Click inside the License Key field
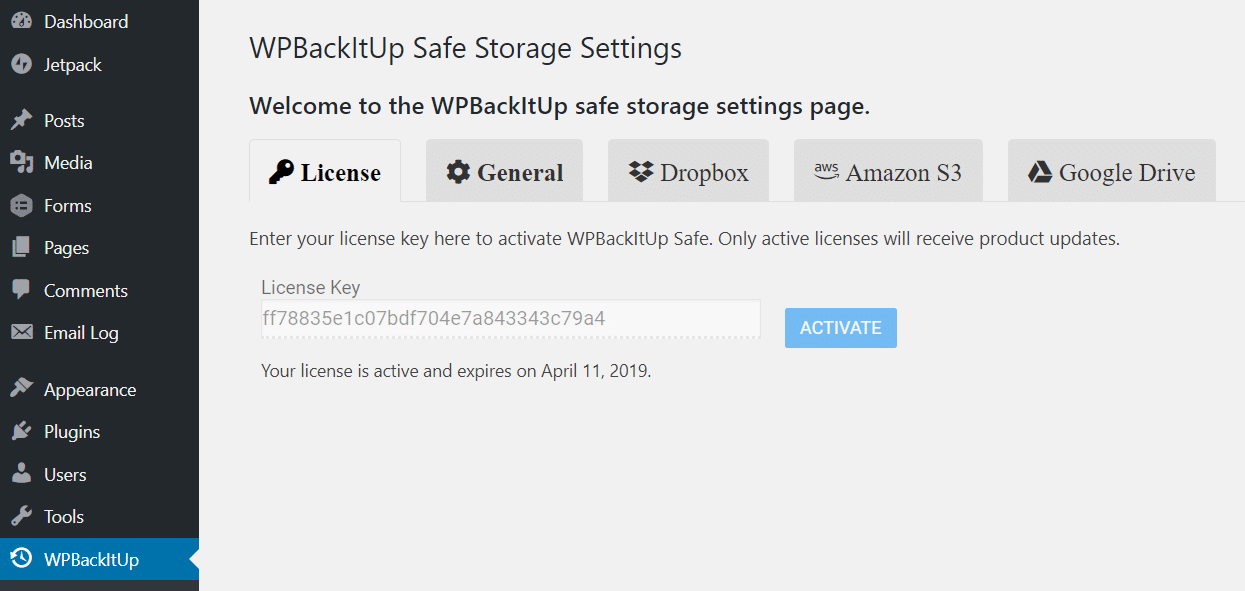The height and width of the screenshot is (591, 1245). (511, 319)
